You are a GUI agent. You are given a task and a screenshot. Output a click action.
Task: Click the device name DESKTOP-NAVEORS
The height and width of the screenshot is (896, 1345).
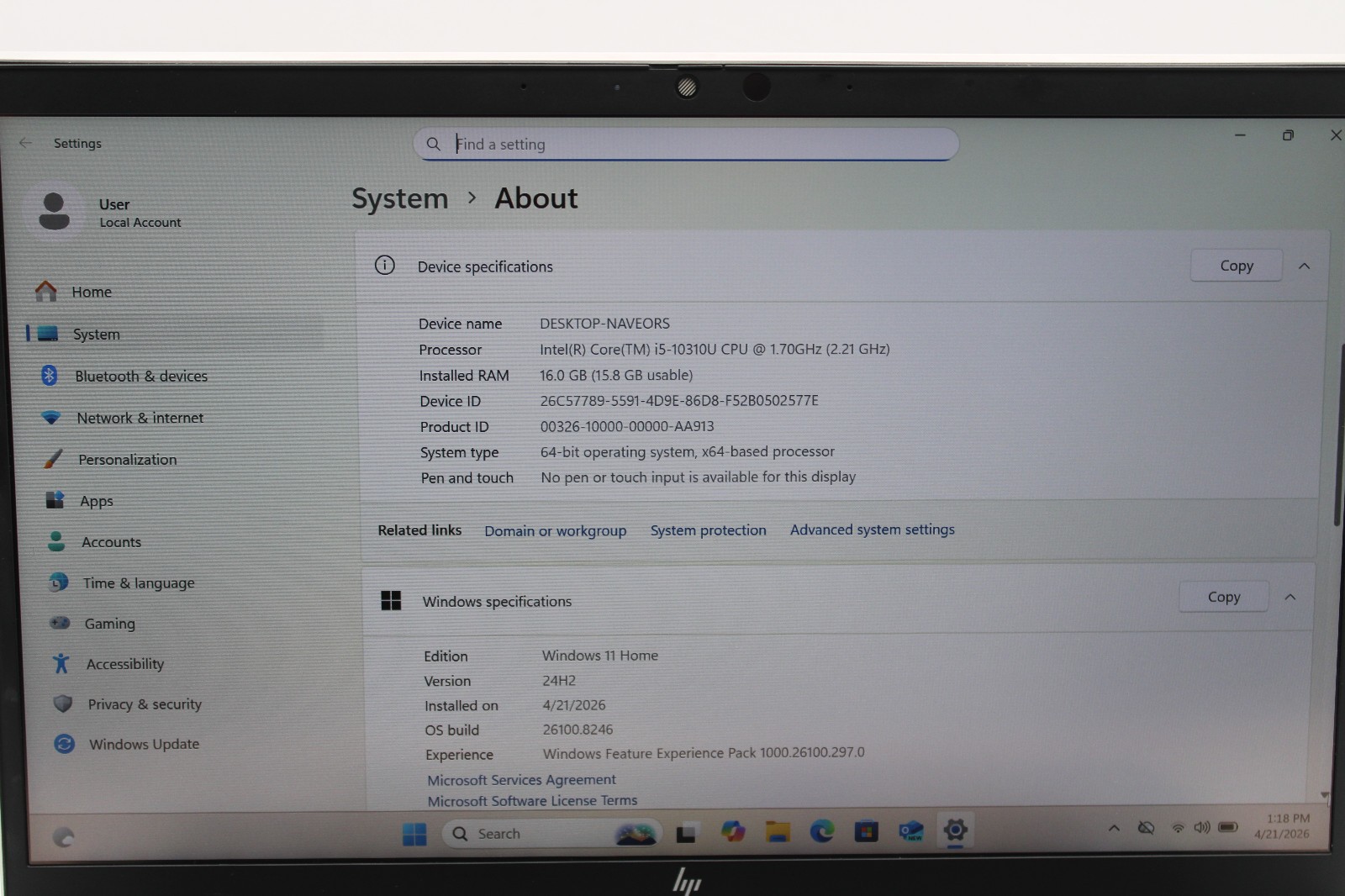coord(604,324)
